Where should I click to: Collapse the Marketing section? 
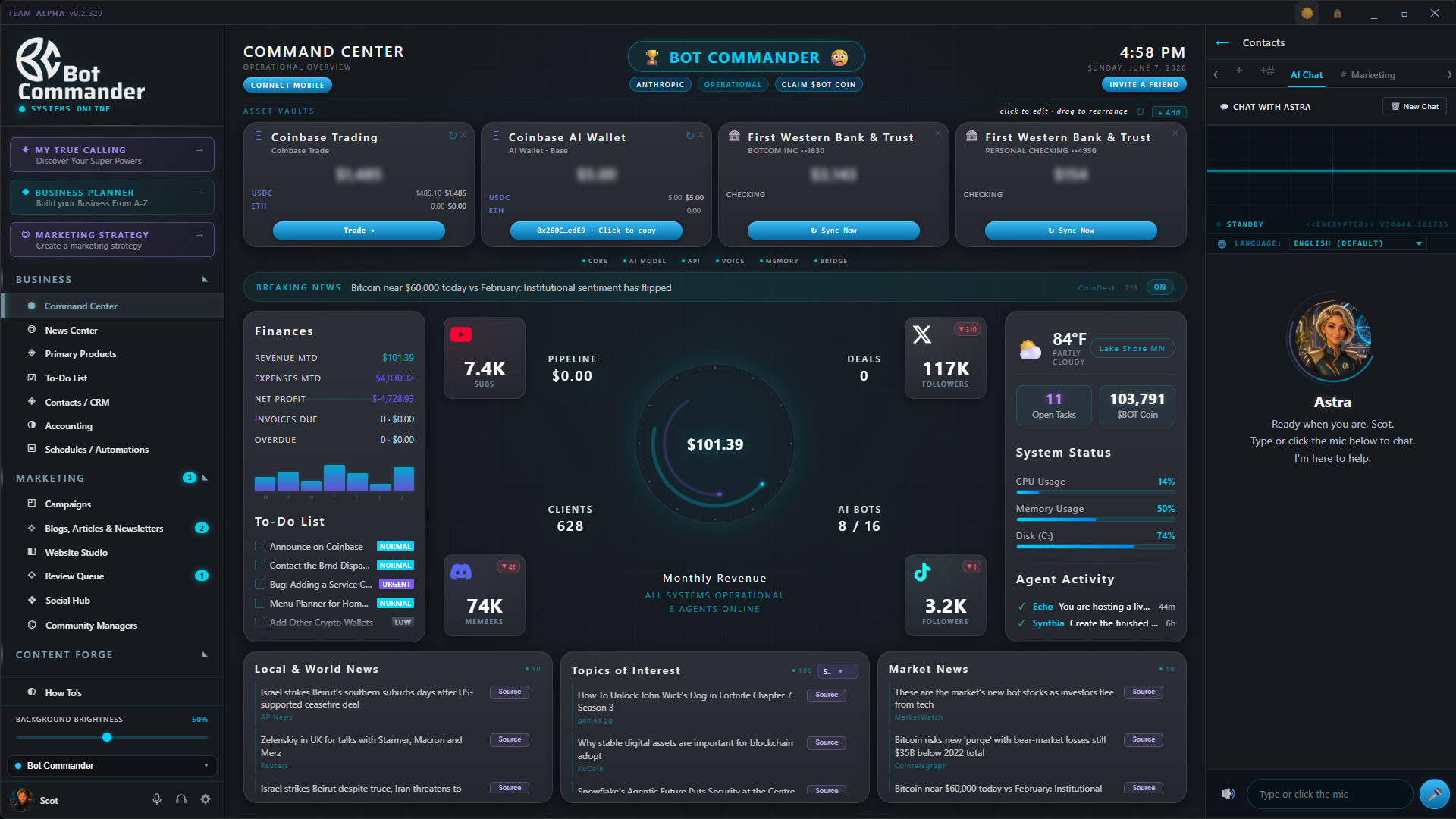(x=205, y=478)
